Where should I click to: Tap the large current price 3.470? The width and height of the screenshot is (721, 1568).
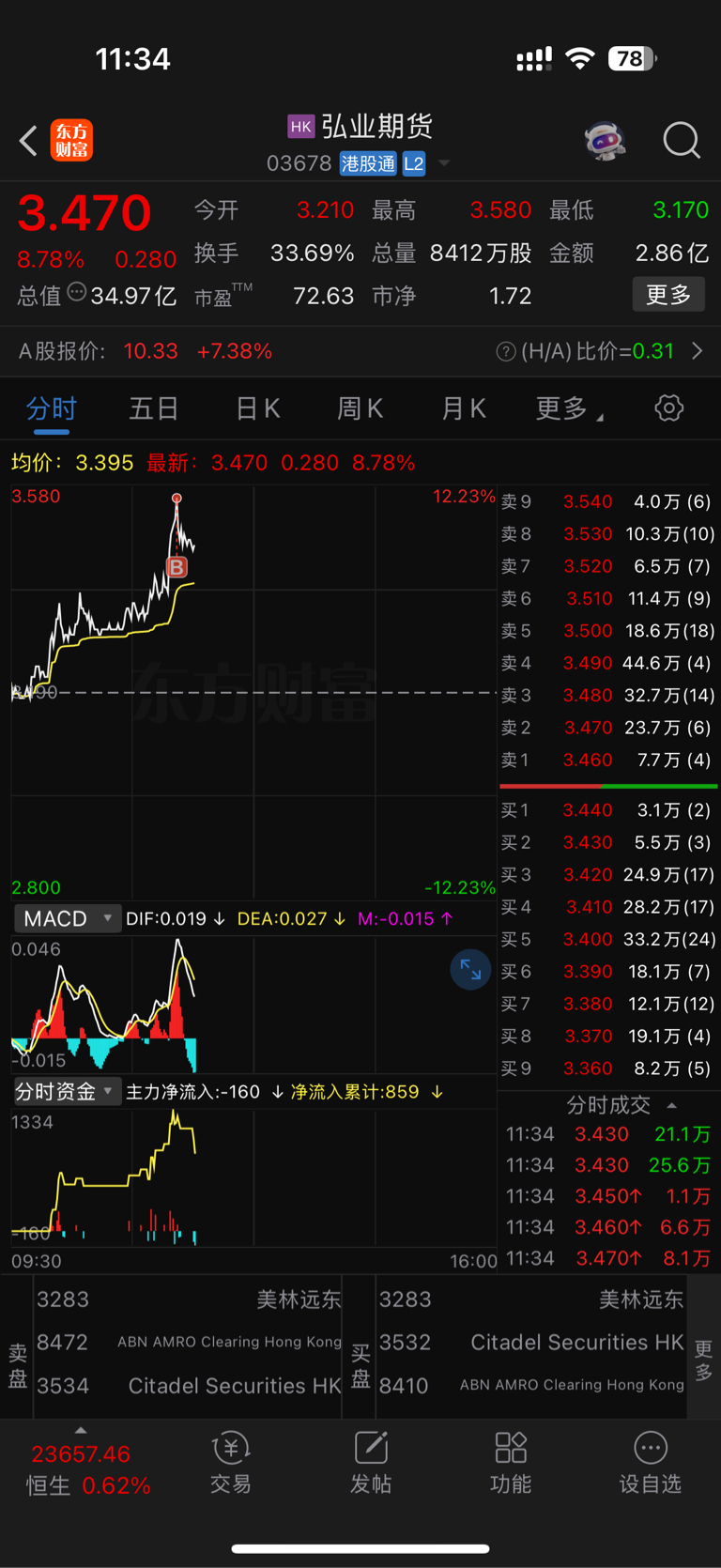coord(84,213)
